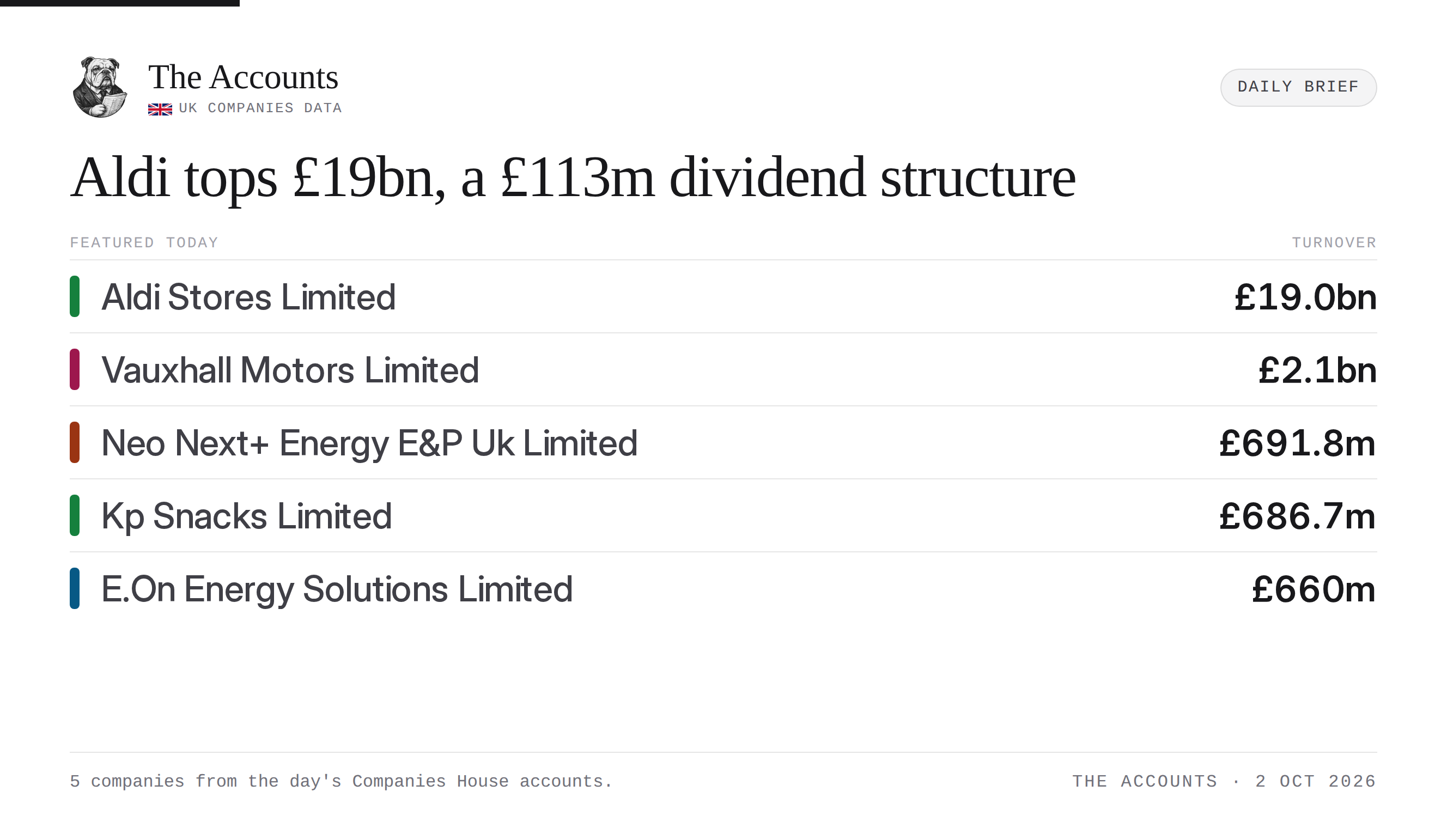Click the £19.0bn turnover figure
The image size is (1447, 840).
[1305, 297]
